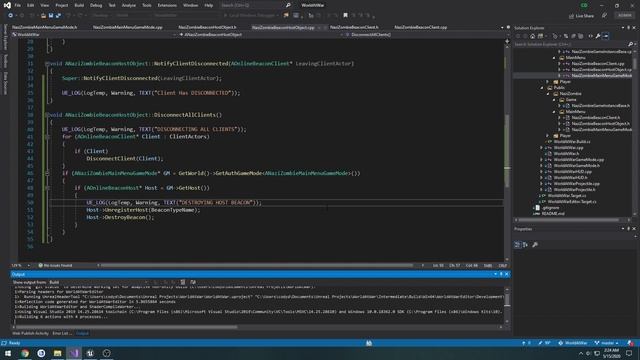The height and width of the screenshot is (360, 640).
Task: Collapse the Game folder under Public
Action: 554,100
